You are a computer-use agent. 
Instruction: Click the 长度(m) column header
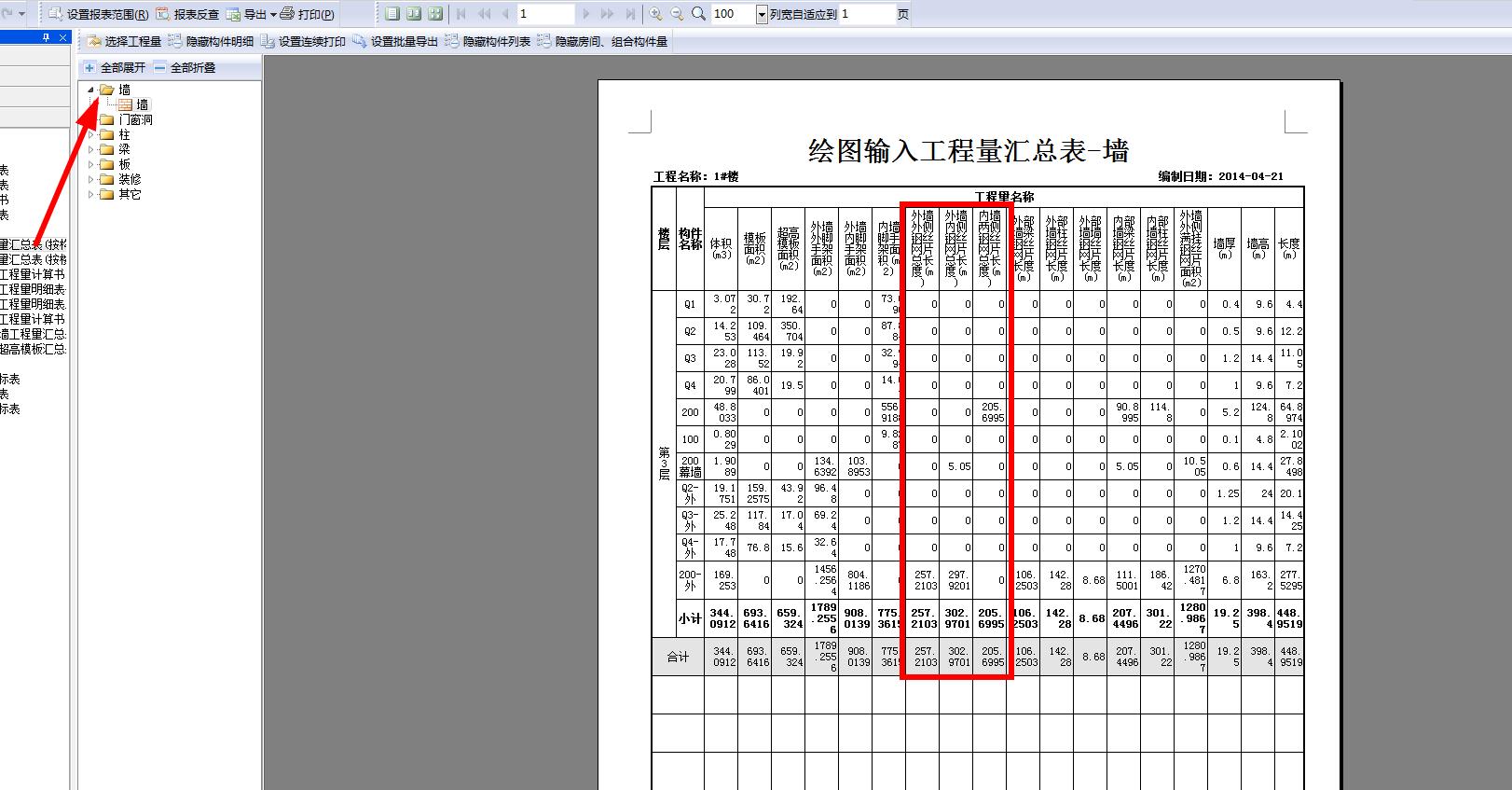1289,248
